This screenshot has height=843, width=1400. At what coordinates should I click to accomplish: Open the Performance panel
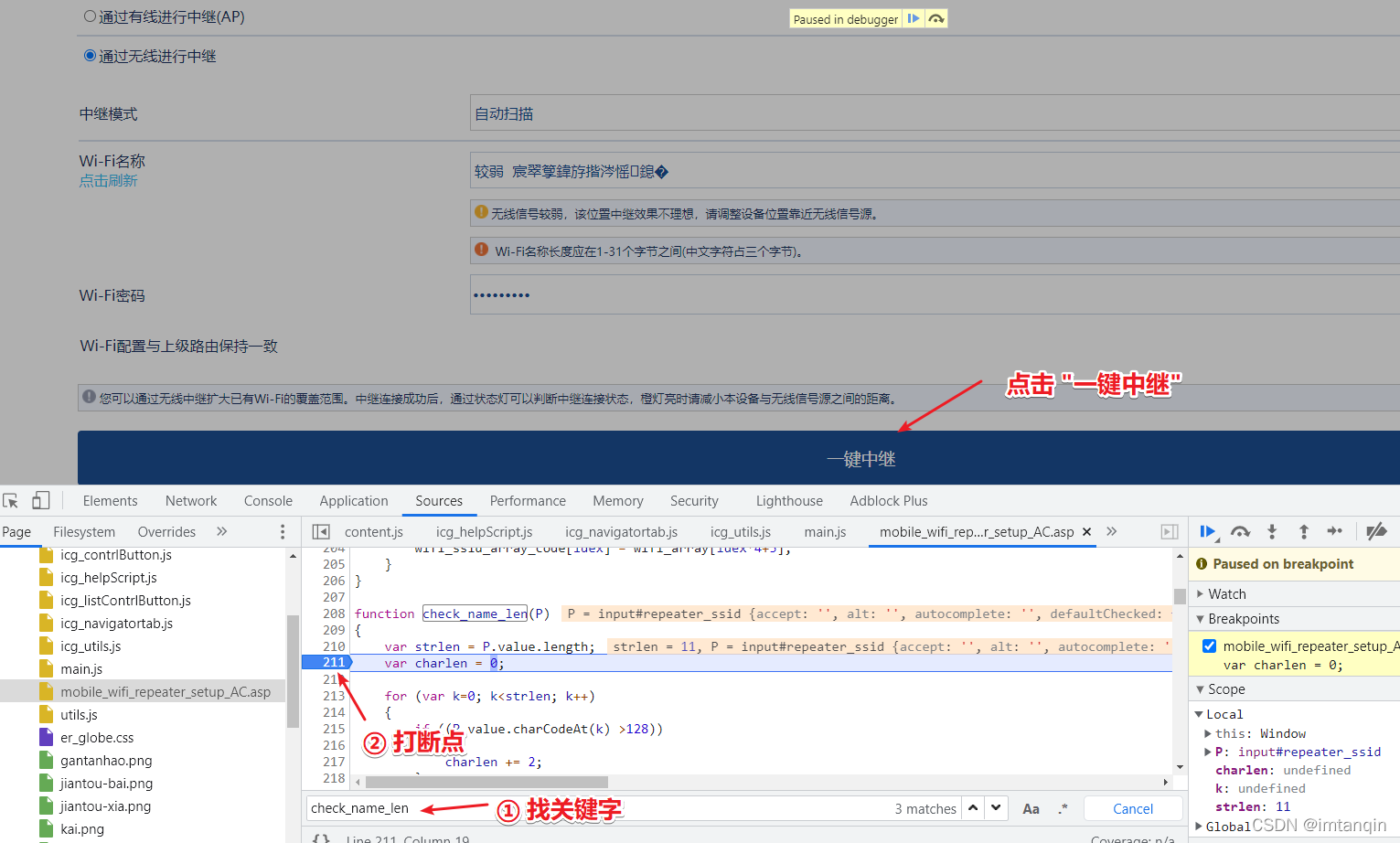[x=528, y=500]
